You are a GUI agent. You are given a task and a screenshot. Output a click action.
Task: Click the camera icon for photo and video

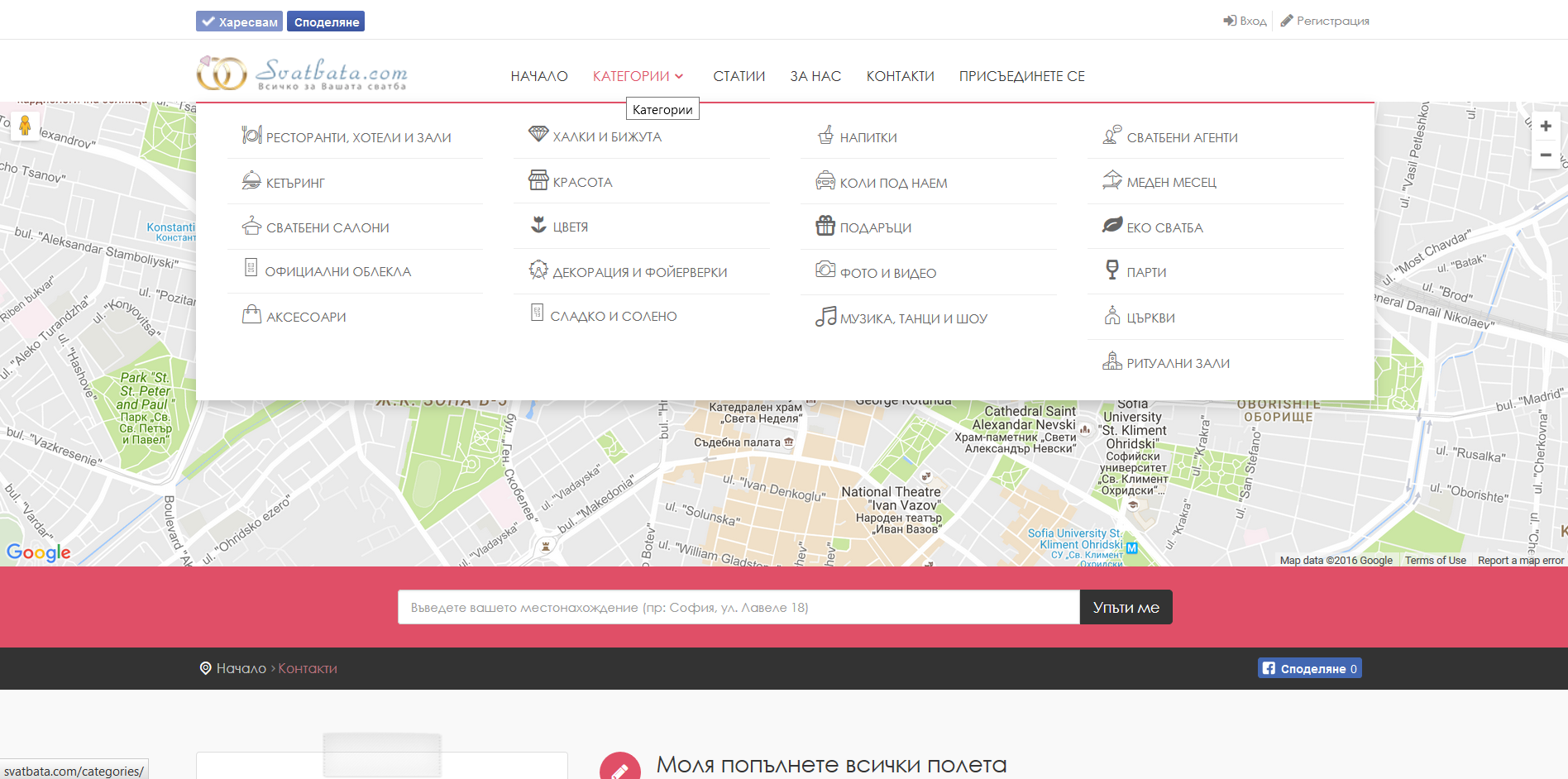[x=825, y=269]
